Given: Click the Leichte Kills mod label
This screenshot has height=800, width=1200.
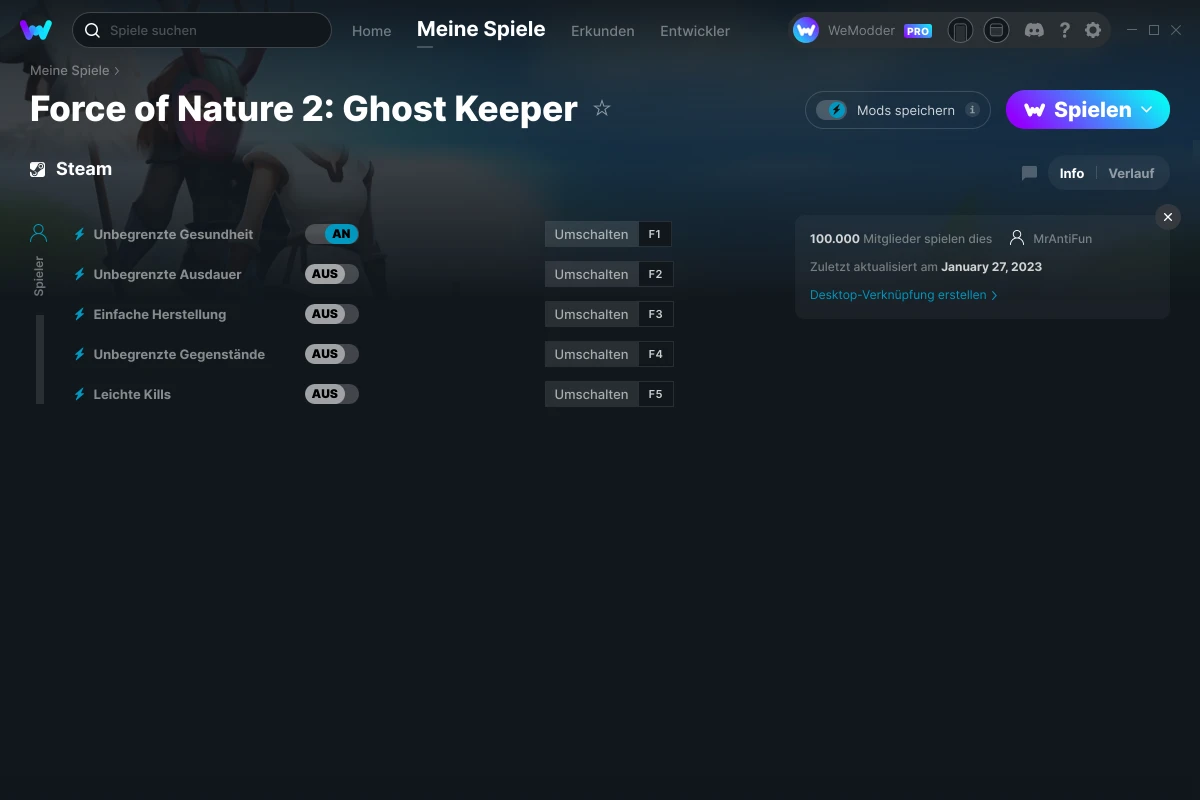Looking at the screenshot, I should (132, 394).
